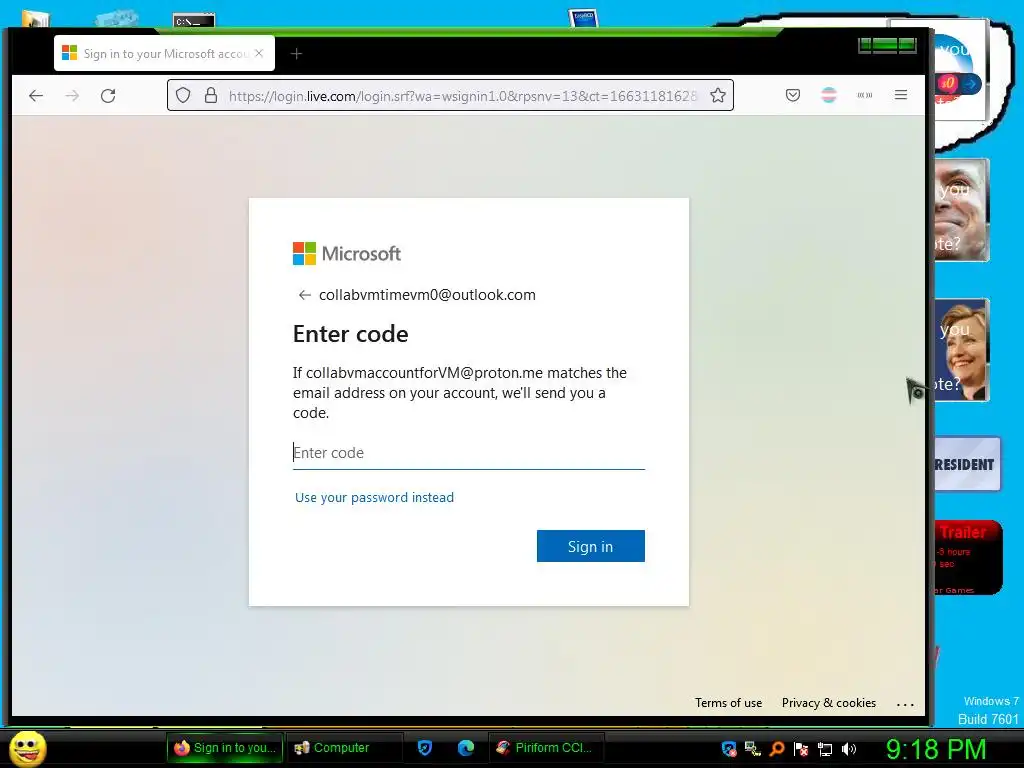Screen dimensions: 1024x768
Task: Open volume speaker icon in tray
Action: 849,749
